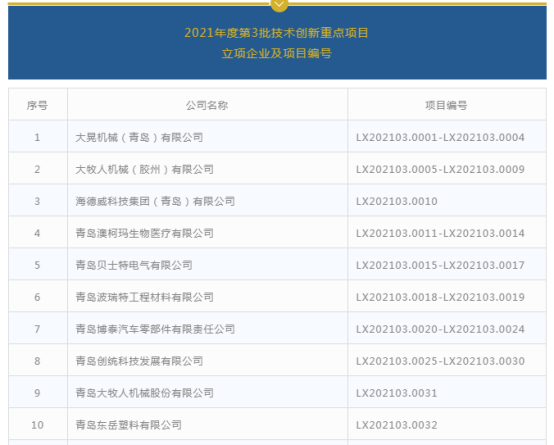Select company 海德威科技集团（青岛）有限公司

[x=155, y=201]
